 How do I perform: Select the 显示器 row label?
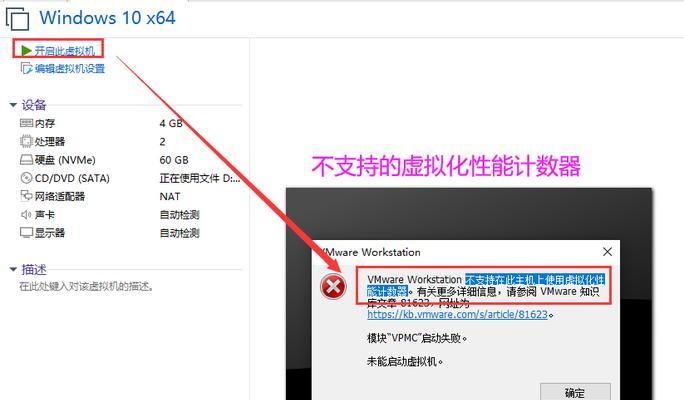(x=50, y=232)
